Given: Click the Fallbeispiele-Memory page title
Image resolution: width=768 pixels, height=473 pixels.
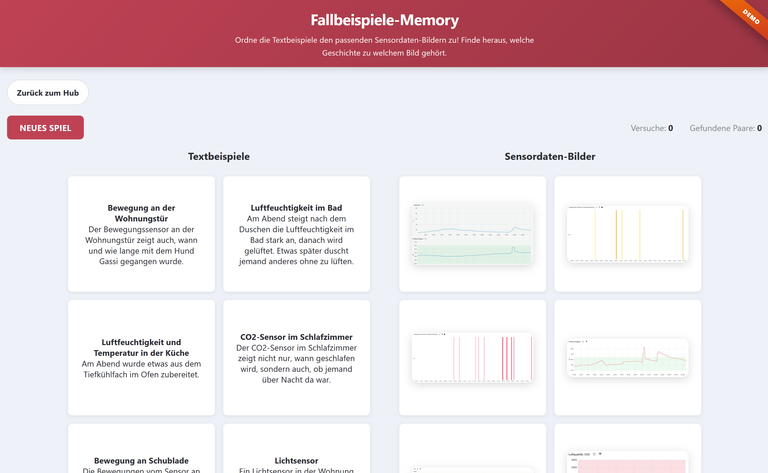Looking at the screenshot, I should tap(384, 20).
